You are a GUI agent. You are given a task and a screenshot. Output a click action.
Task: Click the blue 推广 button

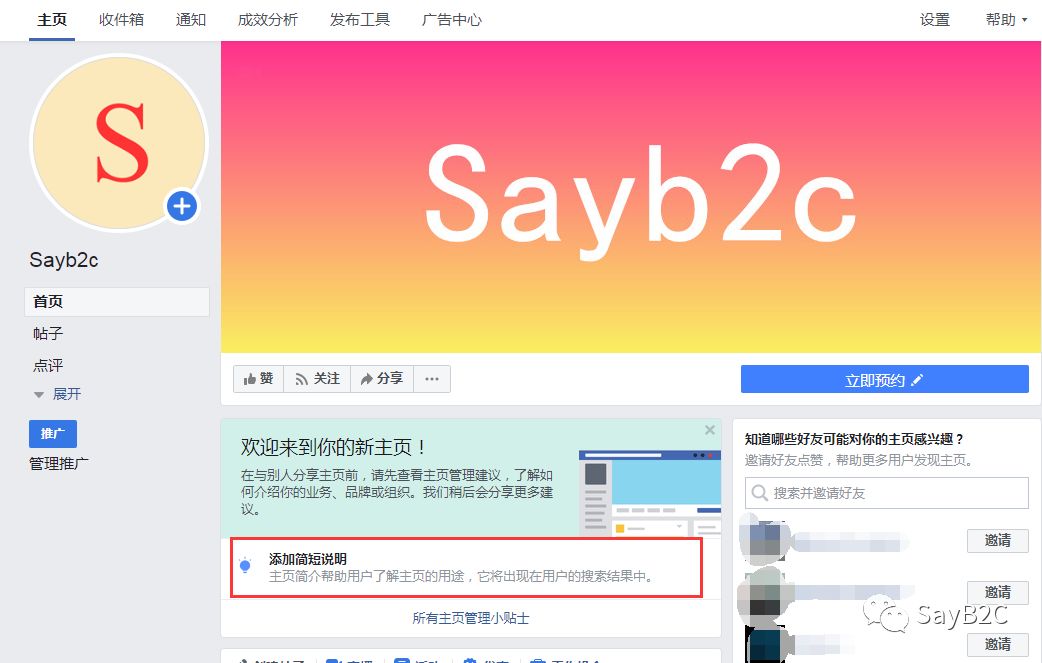coord(53,434)
